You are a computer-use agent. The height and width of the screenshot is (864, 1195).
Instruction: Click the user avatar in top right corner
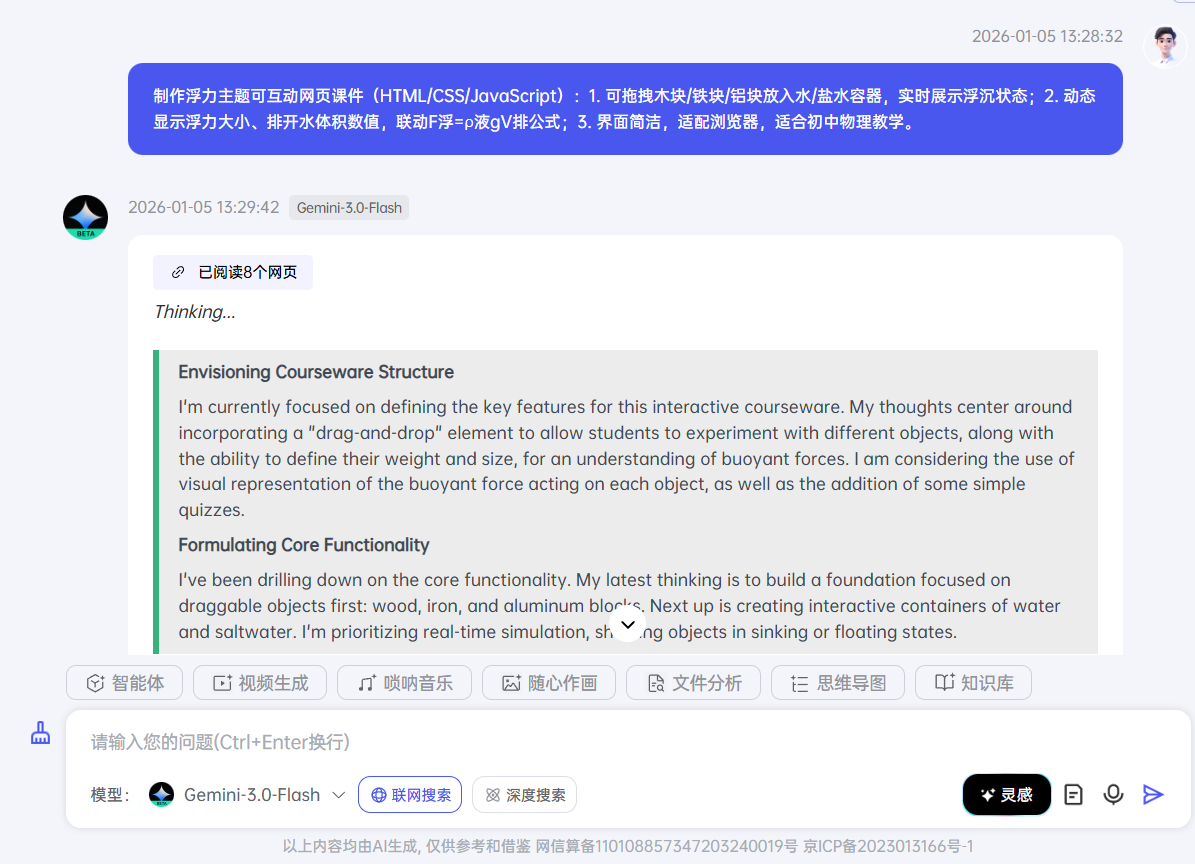(x=1164, y=46)
